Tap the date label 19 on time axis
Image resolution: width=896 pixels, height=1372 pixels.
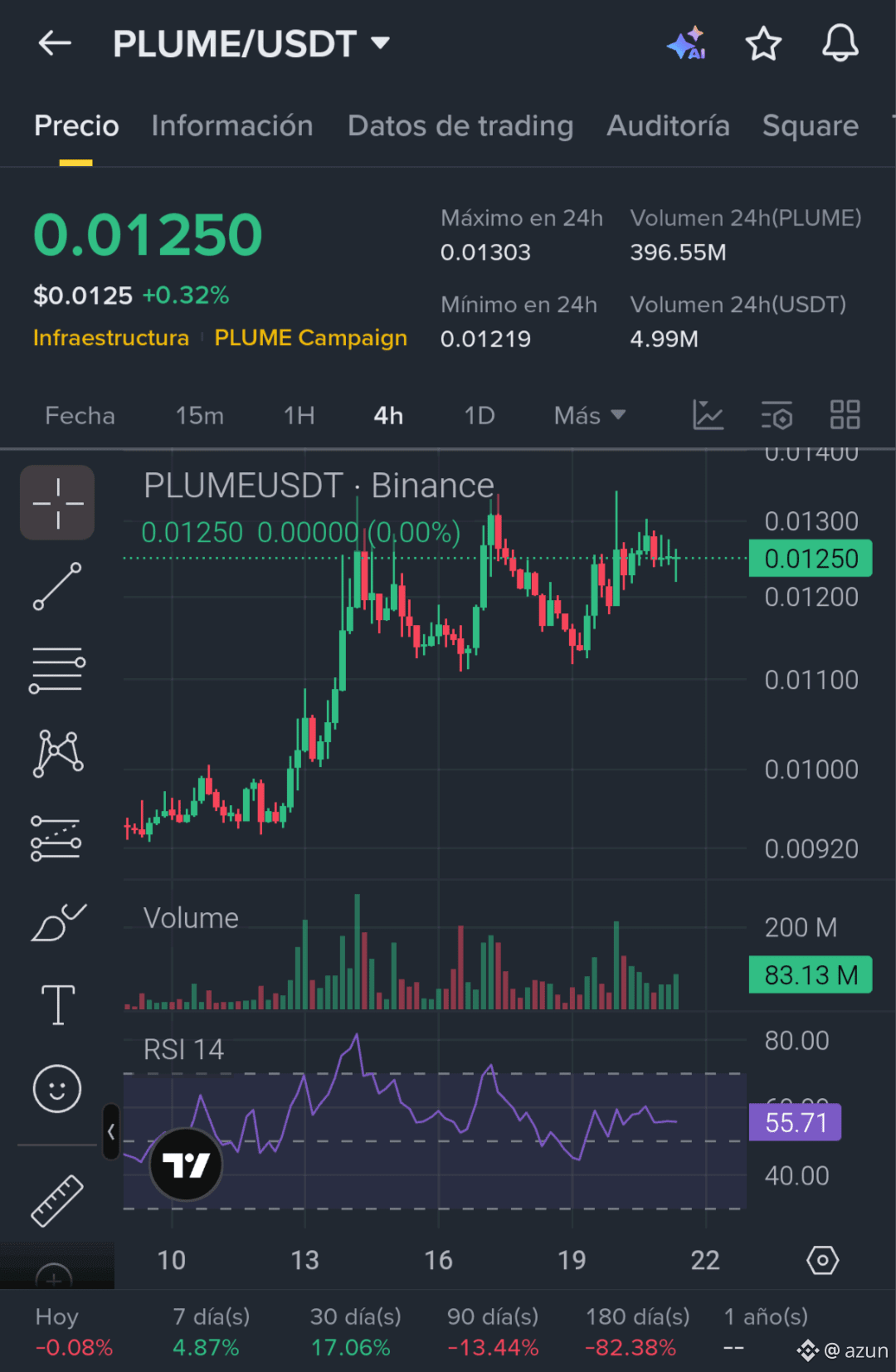point(572,1260)
